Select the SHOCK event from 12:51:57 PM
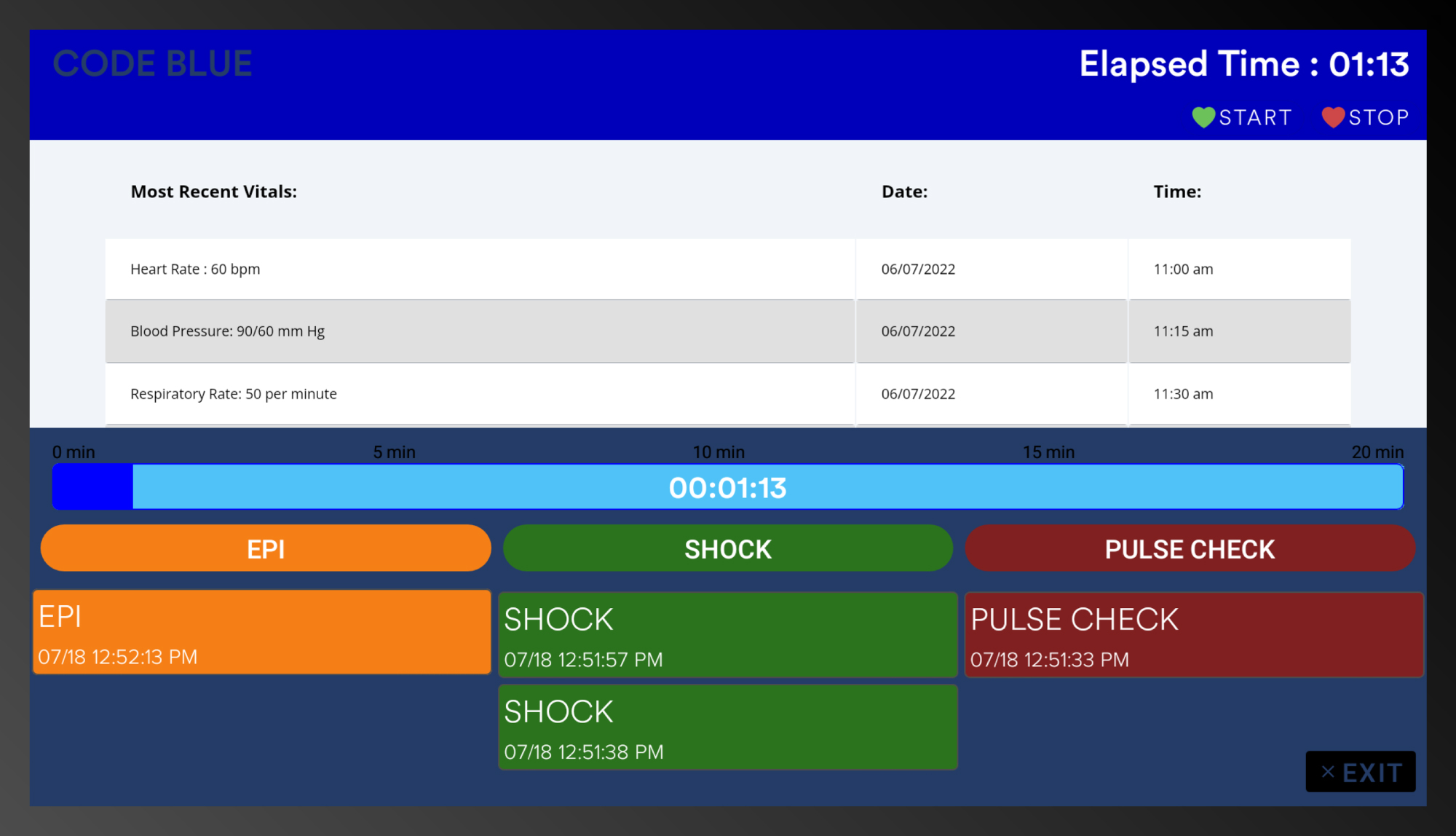Viewport: 1456px width, 836px height. coord(727,634)
